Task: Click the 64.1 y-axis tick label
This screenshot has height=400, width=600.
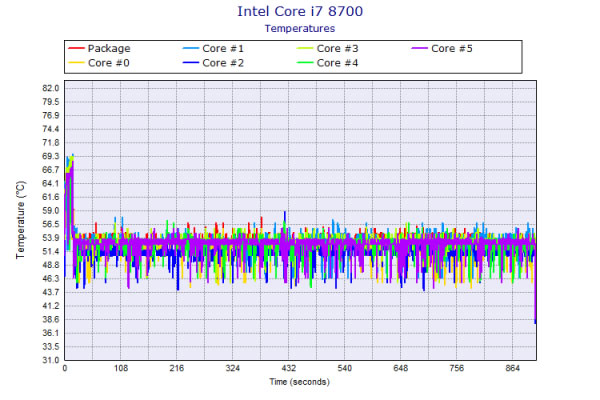Action: (51, 183)
